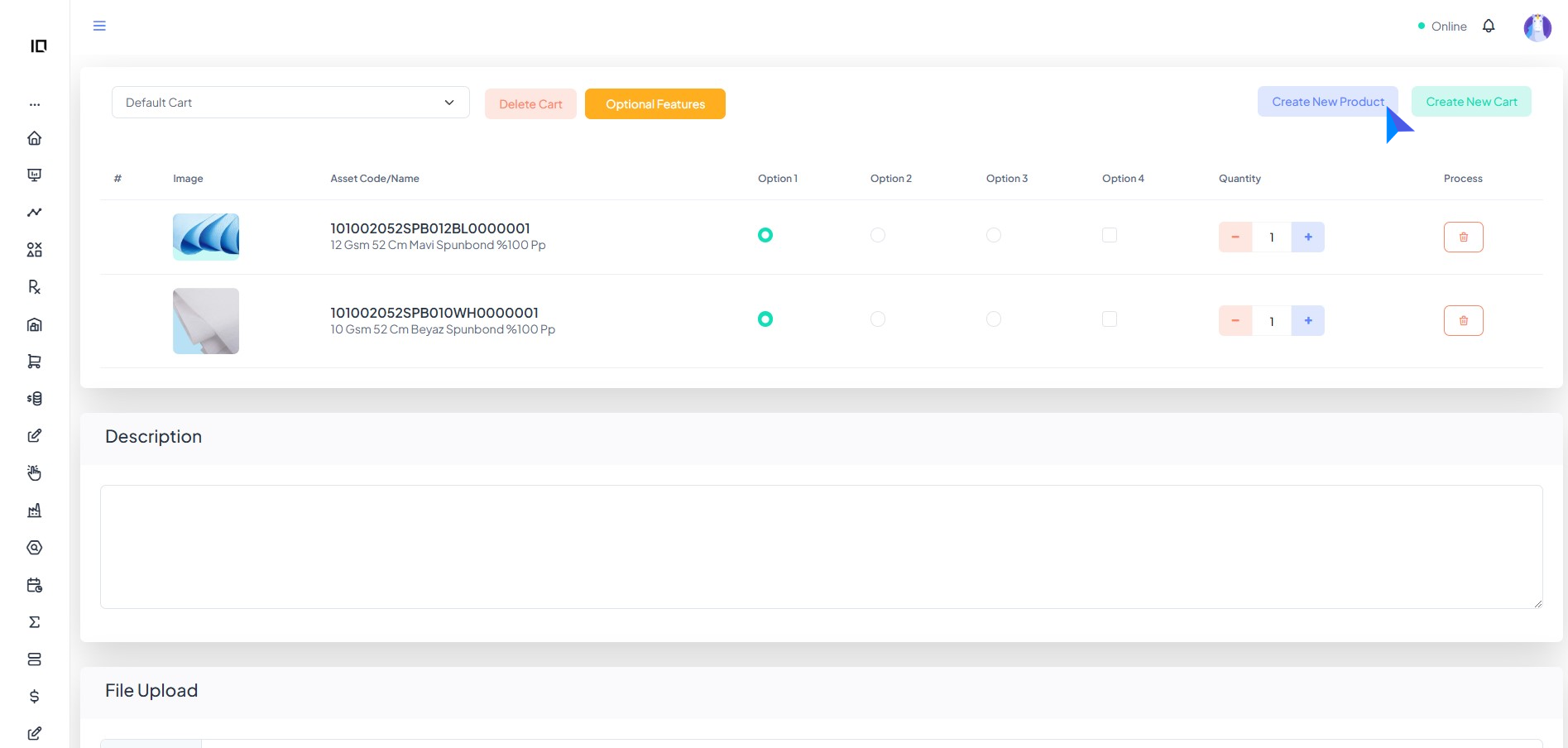Check Option 4 box for Beyaz Spunbond
Screen dimensions: 1568x748
click(x=1110, y=319)
